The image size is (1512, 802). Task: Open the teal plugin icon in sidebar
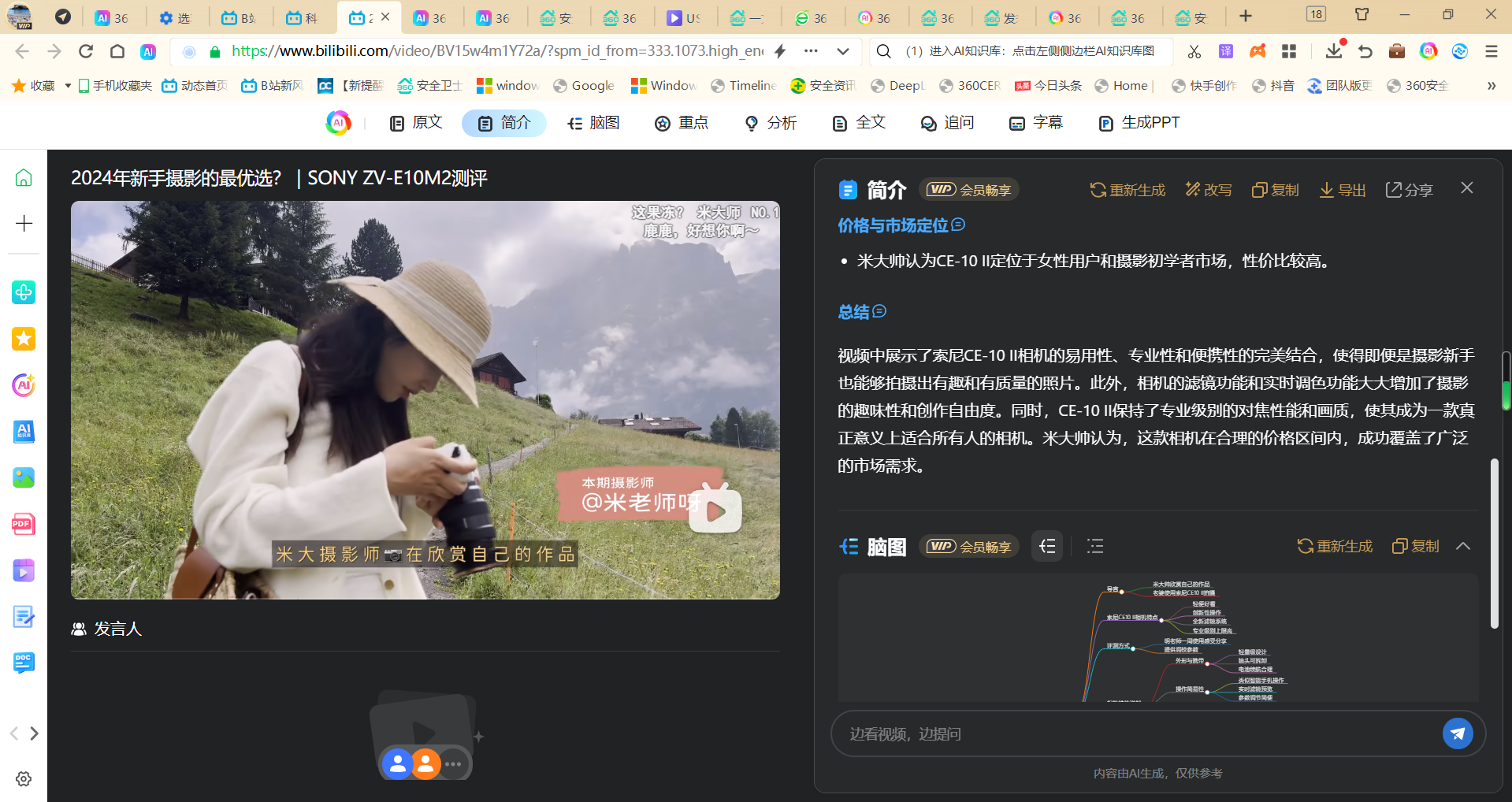(24, 292)
